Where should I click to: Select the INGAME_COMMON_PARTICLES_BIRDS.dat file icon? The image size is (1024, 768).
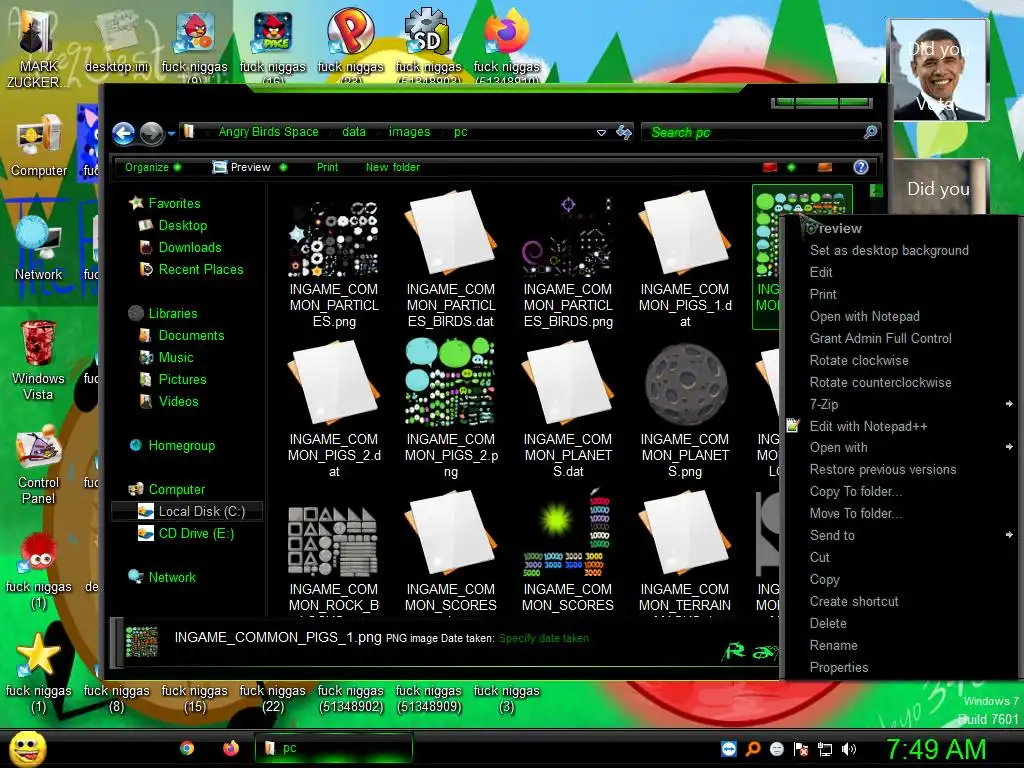[x=451, y=232]
